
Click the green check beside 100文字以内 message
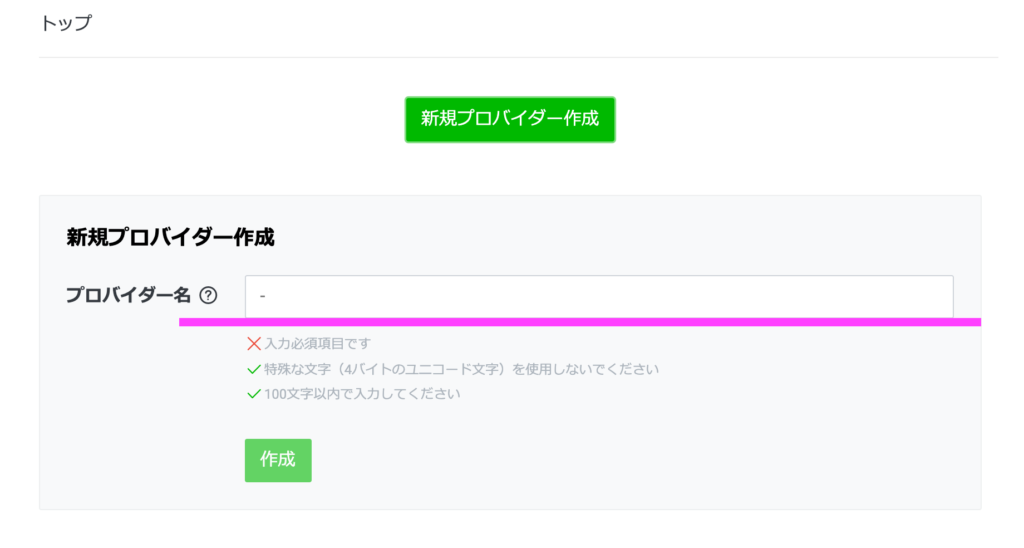click(253, 394)
